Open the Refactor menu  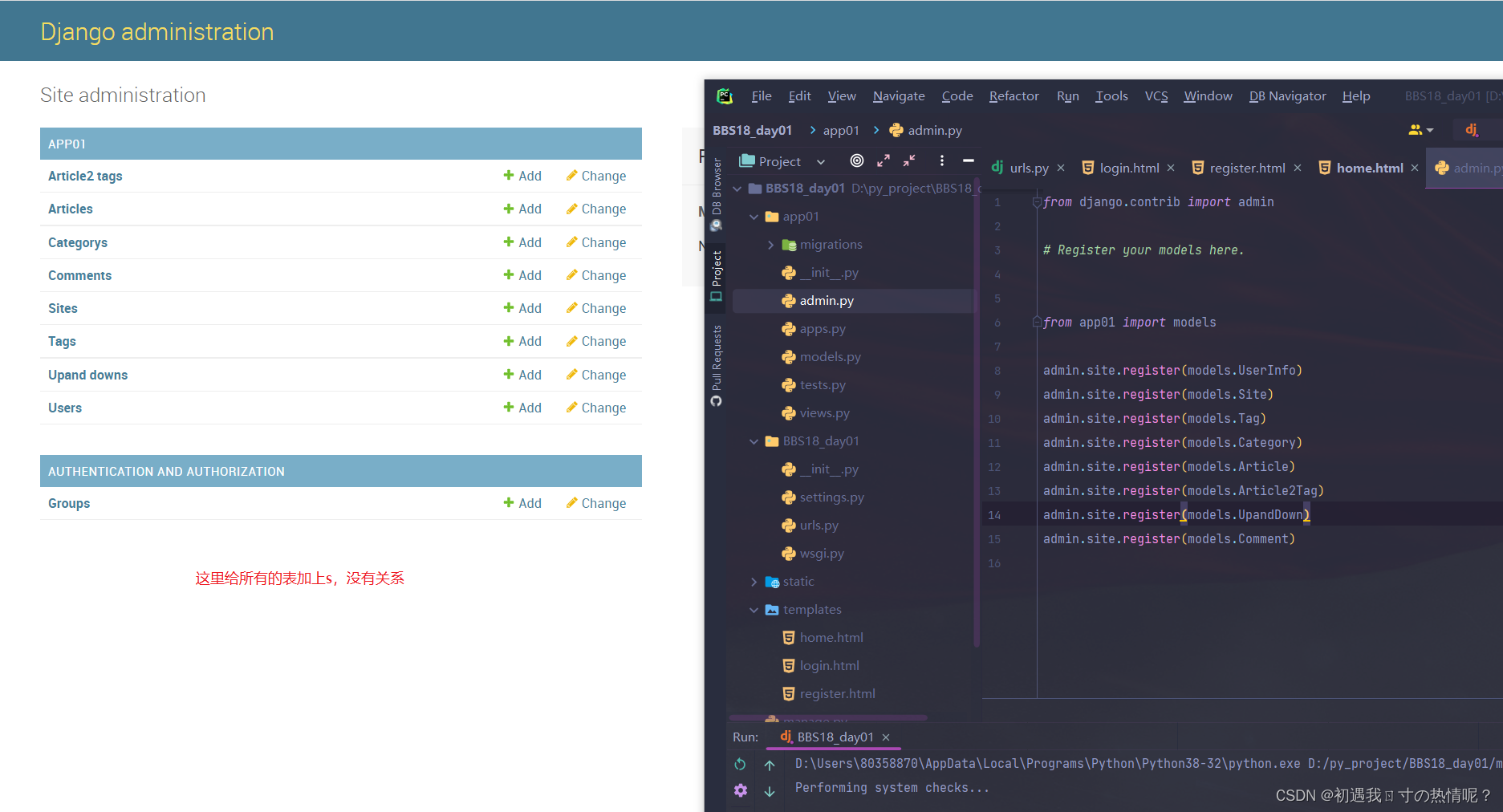coord(1014,96)
